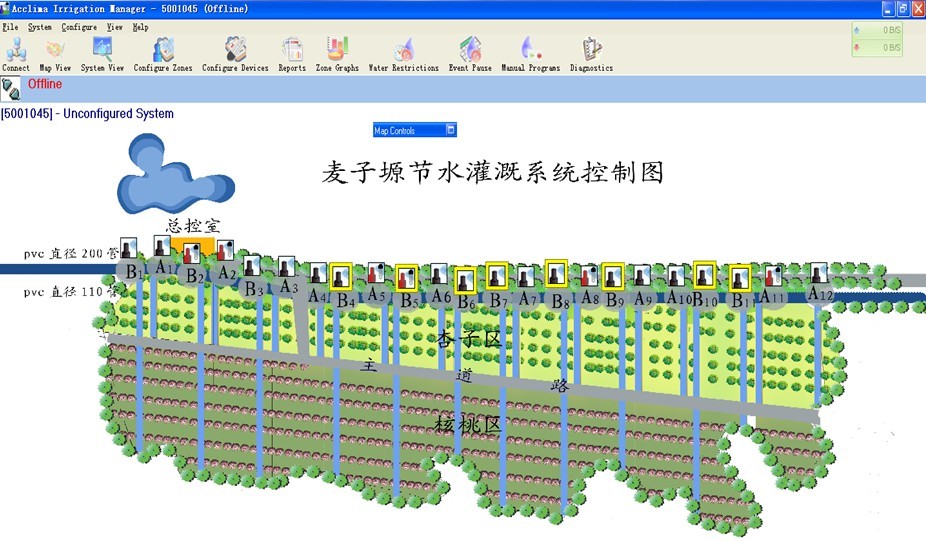Click valve icon above A7
This screenshot has width=926, height=541.
pos(526,276)
